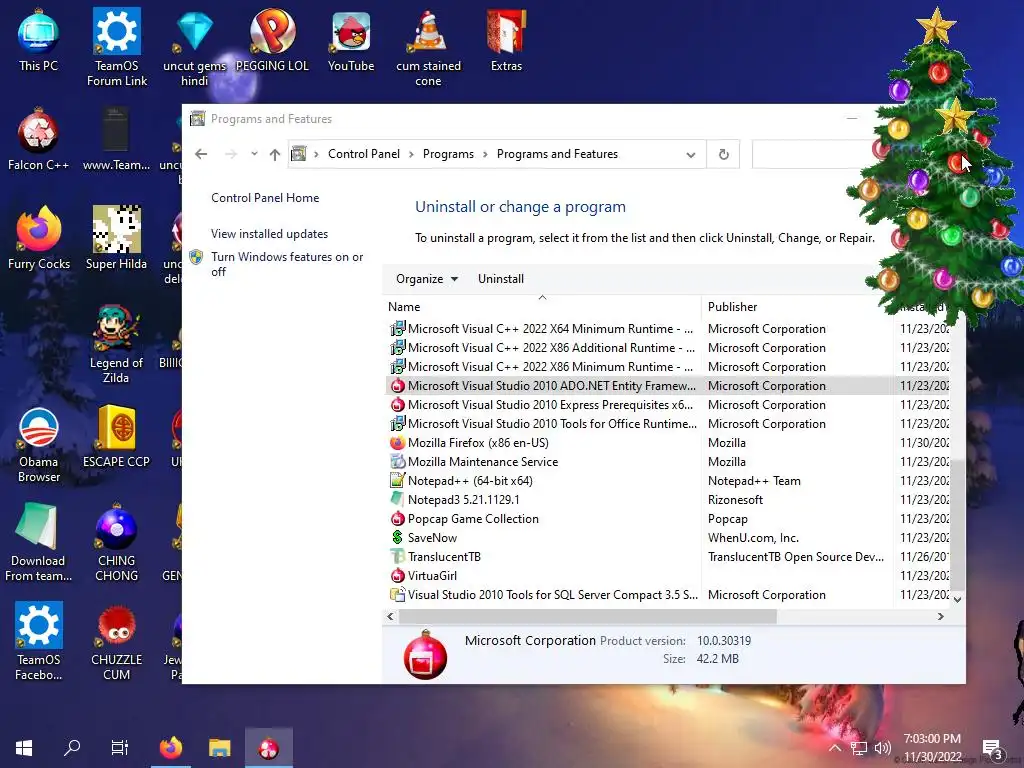Open File Explorer from taskbar

tap(219, 748)
